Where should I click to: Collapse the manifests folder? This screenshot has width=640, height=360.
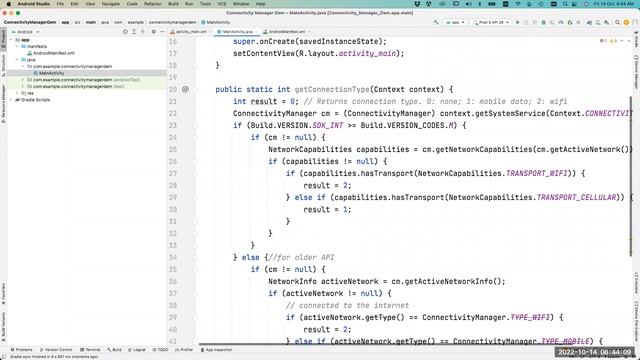point(17,47)
